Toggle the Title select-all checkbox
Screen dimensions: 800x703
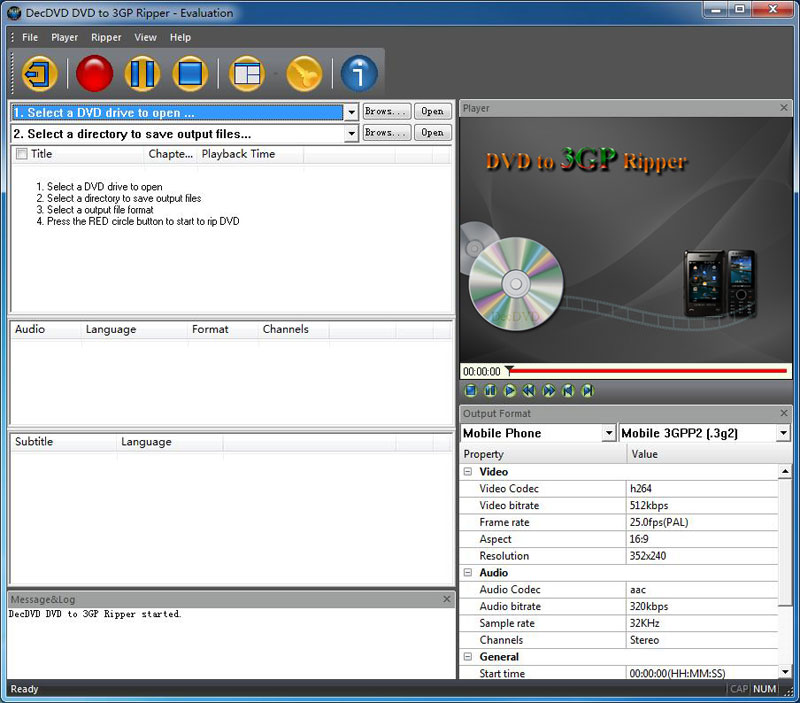coord(21,154)
